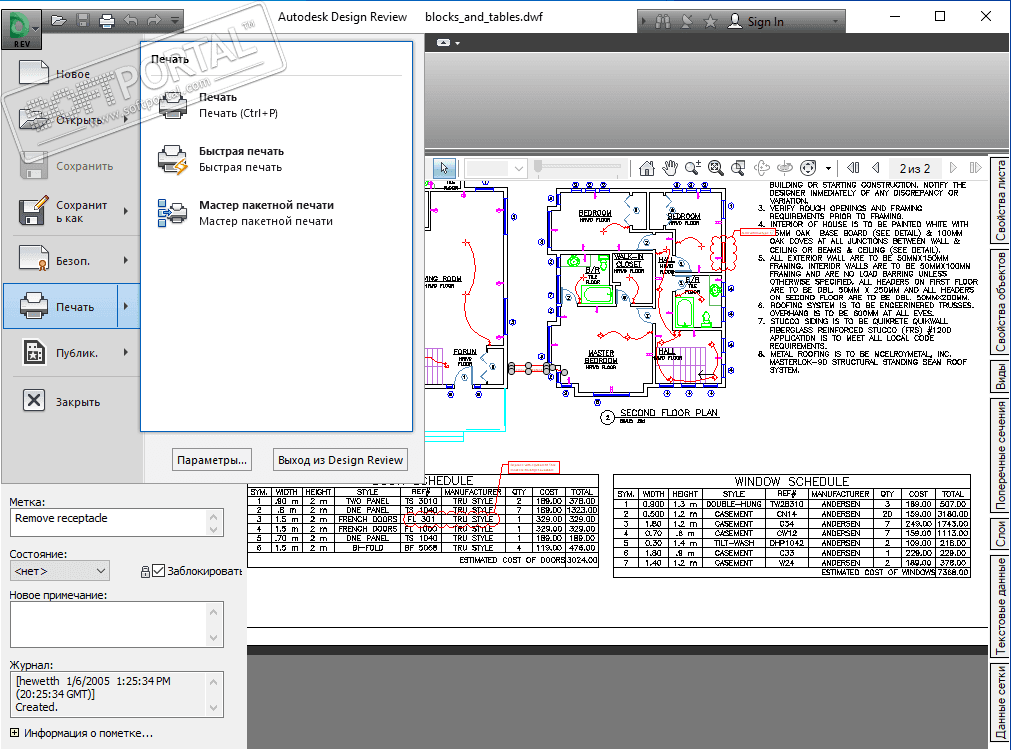Screen dimensions: 1011x750
Task: Expand the Сохранить как submenu arrow
Action: pos(126,211)
